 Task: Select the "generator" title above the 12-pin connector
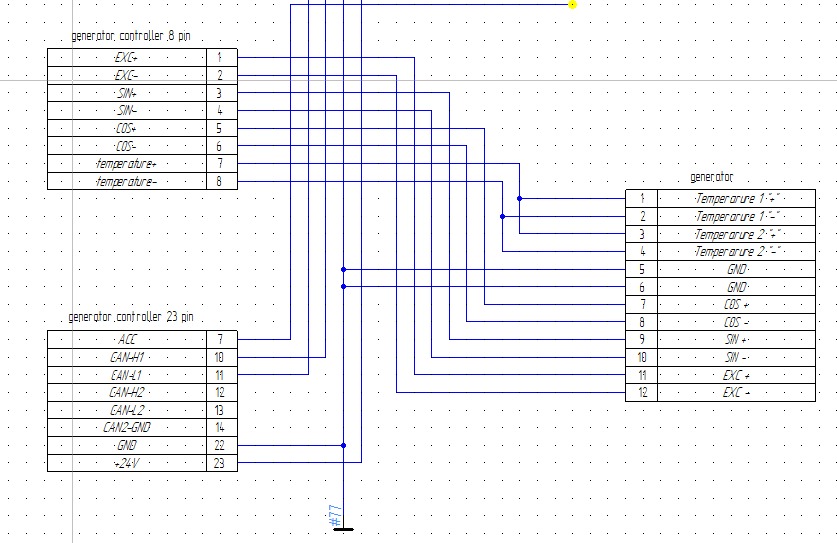tap(711, 177)
